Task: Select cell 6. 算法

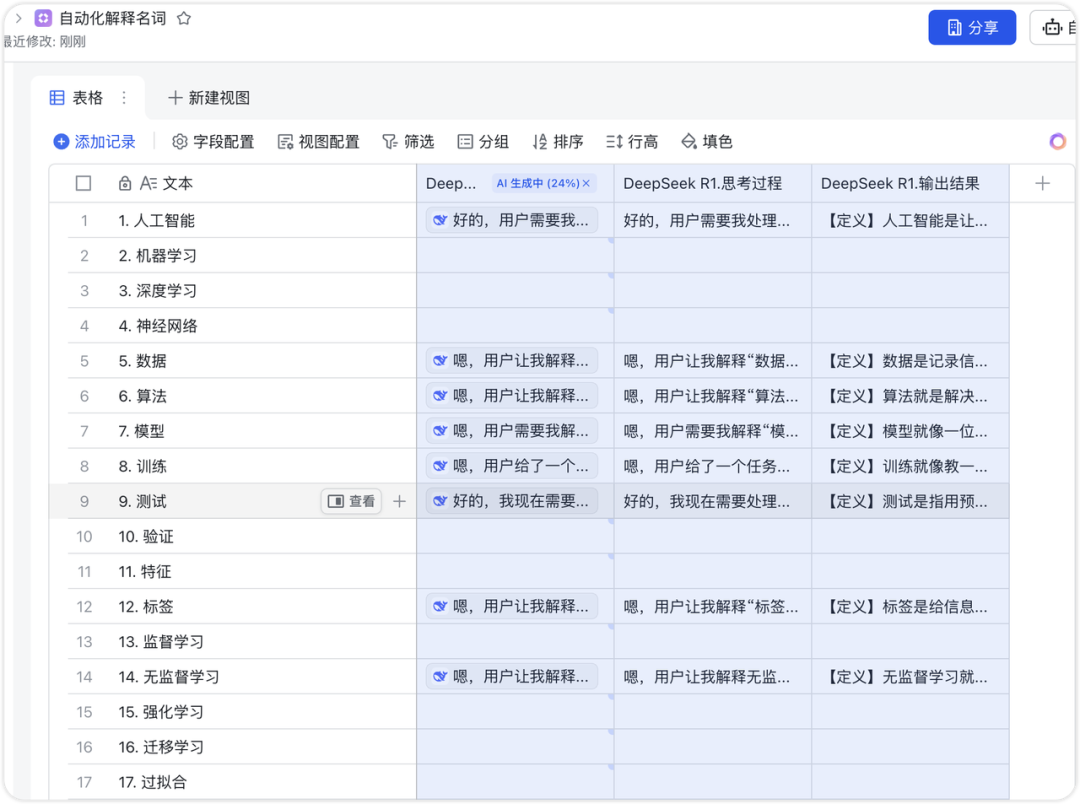Action: tap(262, 395)
